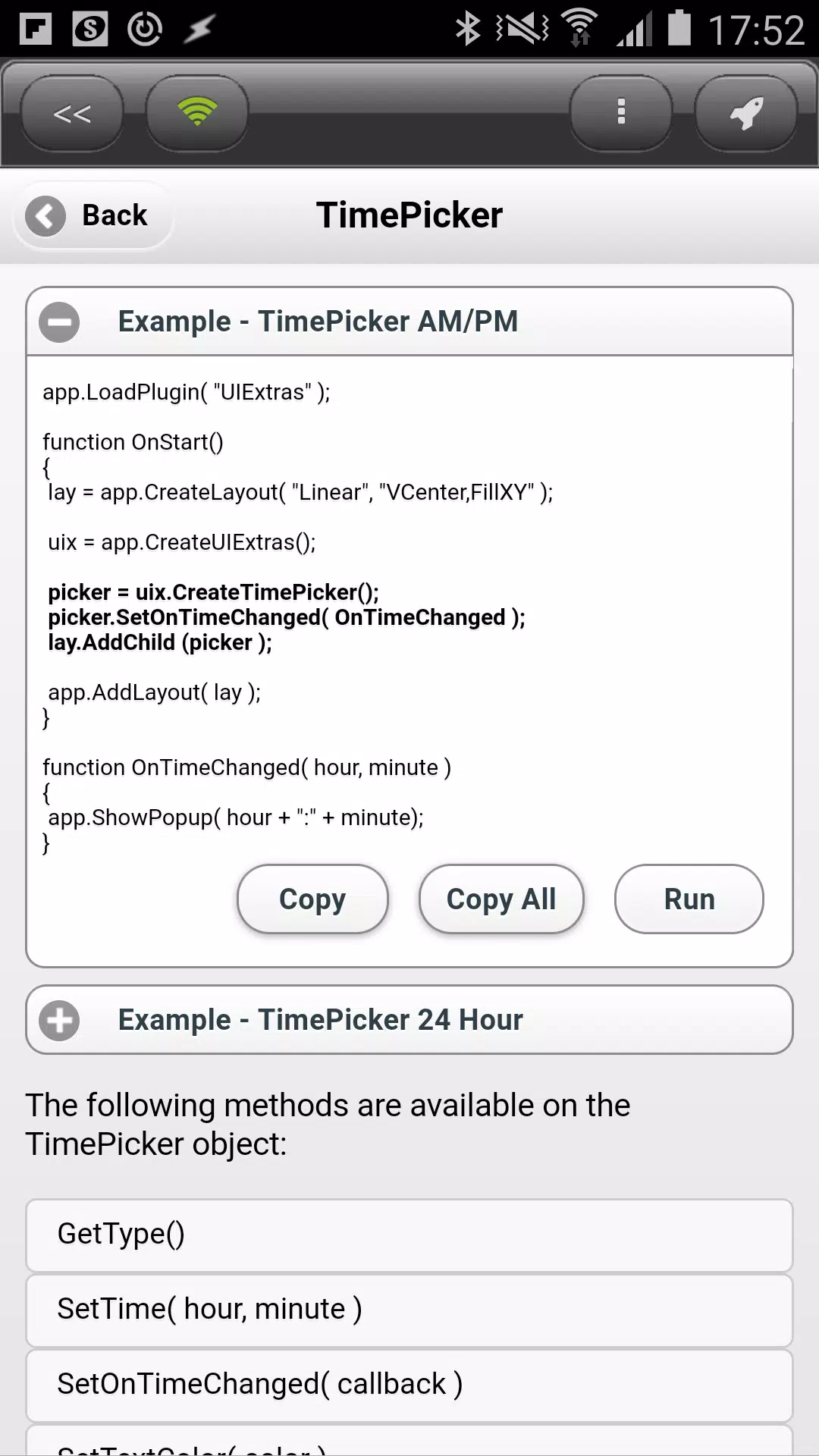This screenshot has width=819, height=1456.
Task: Toggle the green WiFi connect button
Action: tap(197, 113)
